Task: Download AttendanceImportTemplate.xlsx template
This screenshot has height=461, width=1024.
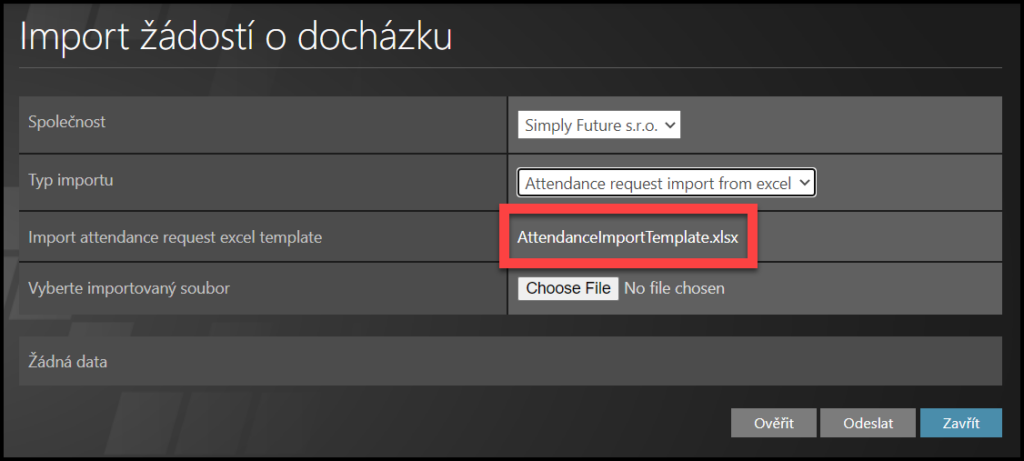Action: [626, 237]
